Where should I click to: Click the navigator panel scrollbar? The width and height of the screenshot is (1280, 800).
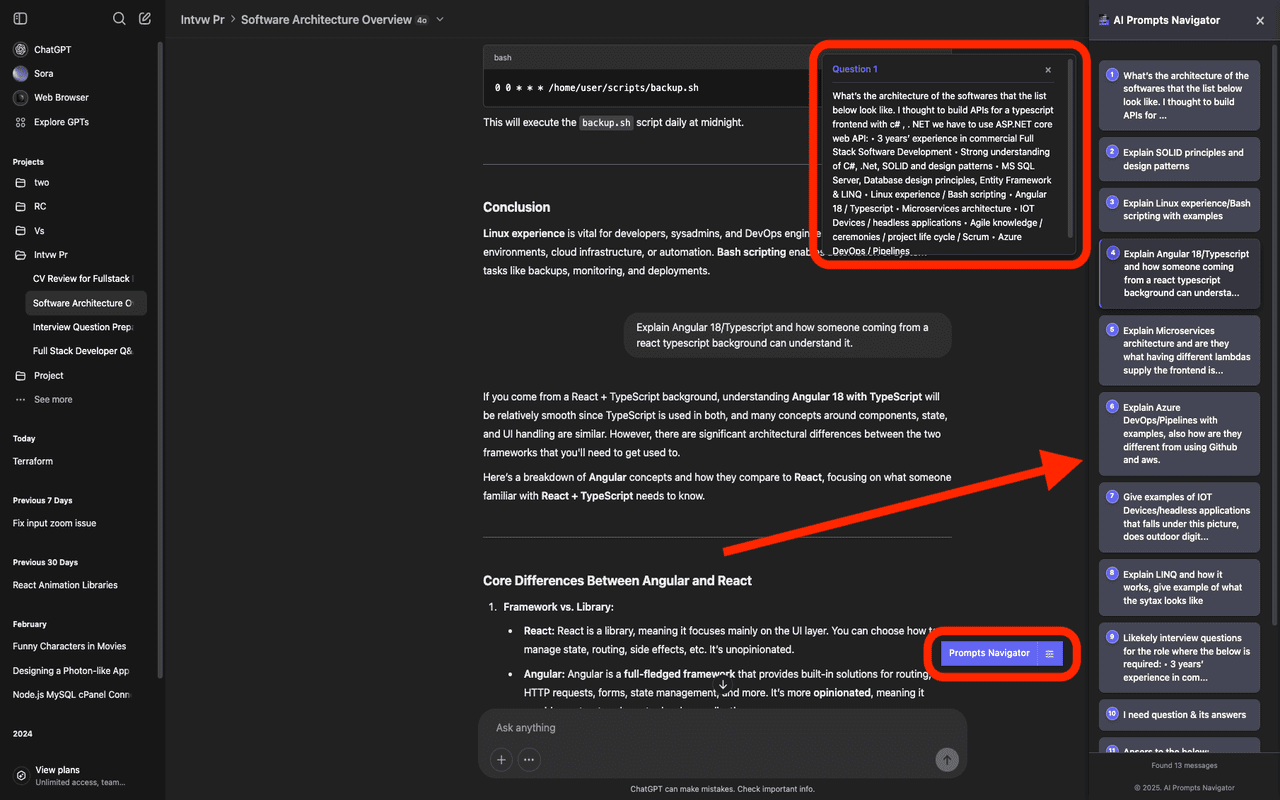pos(1275,340)
